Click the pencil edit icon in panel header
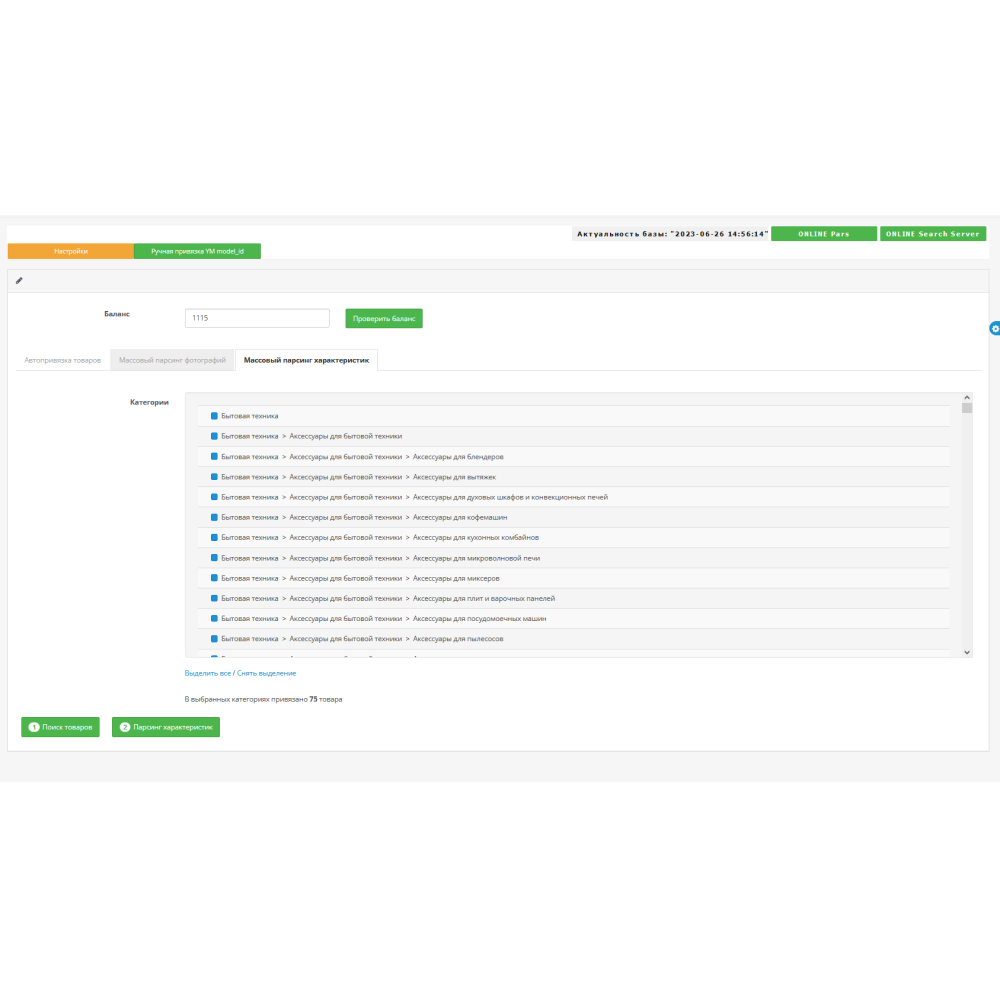This screenshot has height=1000, width=1000. [x=19, y=281]
